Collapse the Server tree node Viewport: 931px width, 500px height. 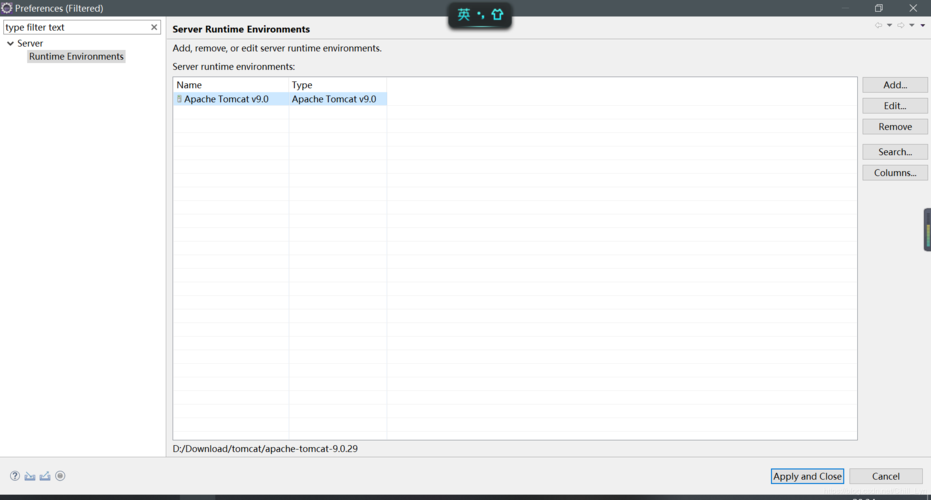pyautogui.click(x=10, y=43)
